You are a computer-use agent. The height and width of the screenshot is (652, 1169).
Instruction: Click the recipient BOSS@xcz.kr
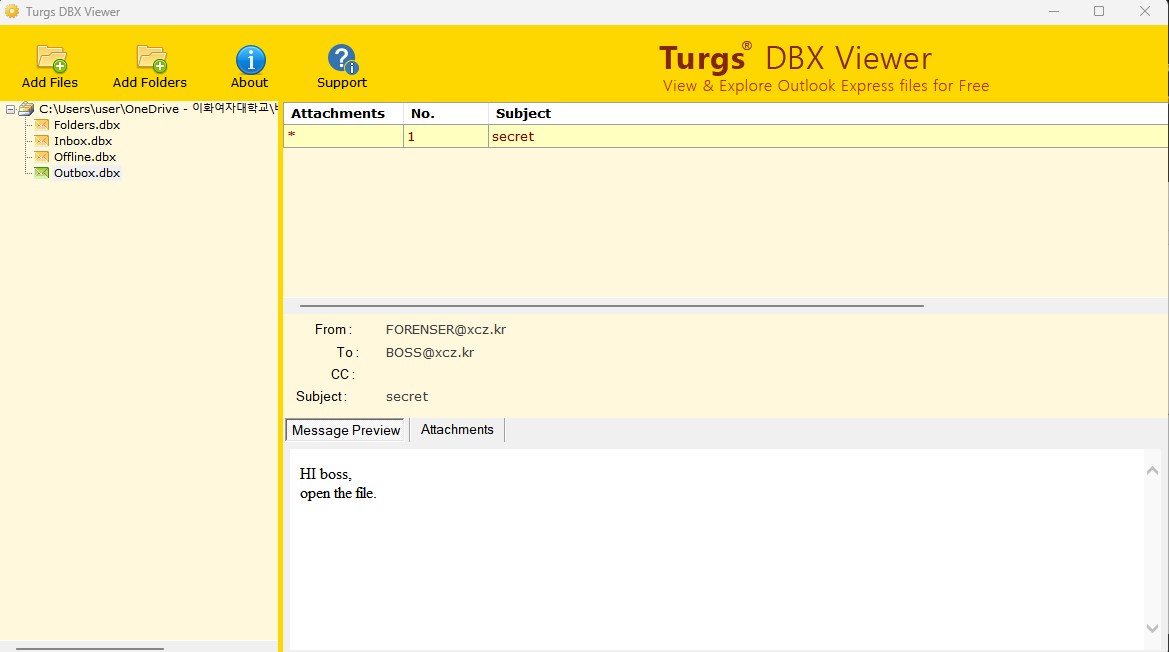pos(429,352)
